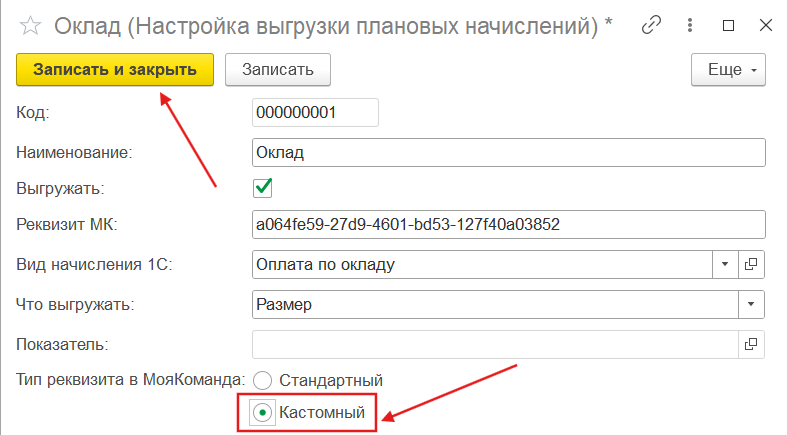Screen dimensions: 787x435
Task: Select the Стандартный radio option
Action: 264,380
